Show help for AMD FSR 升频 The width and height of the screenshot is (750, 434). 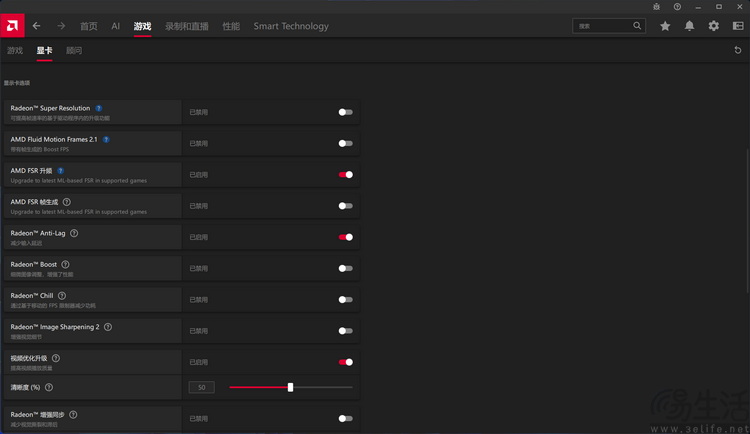click(60, 171)
